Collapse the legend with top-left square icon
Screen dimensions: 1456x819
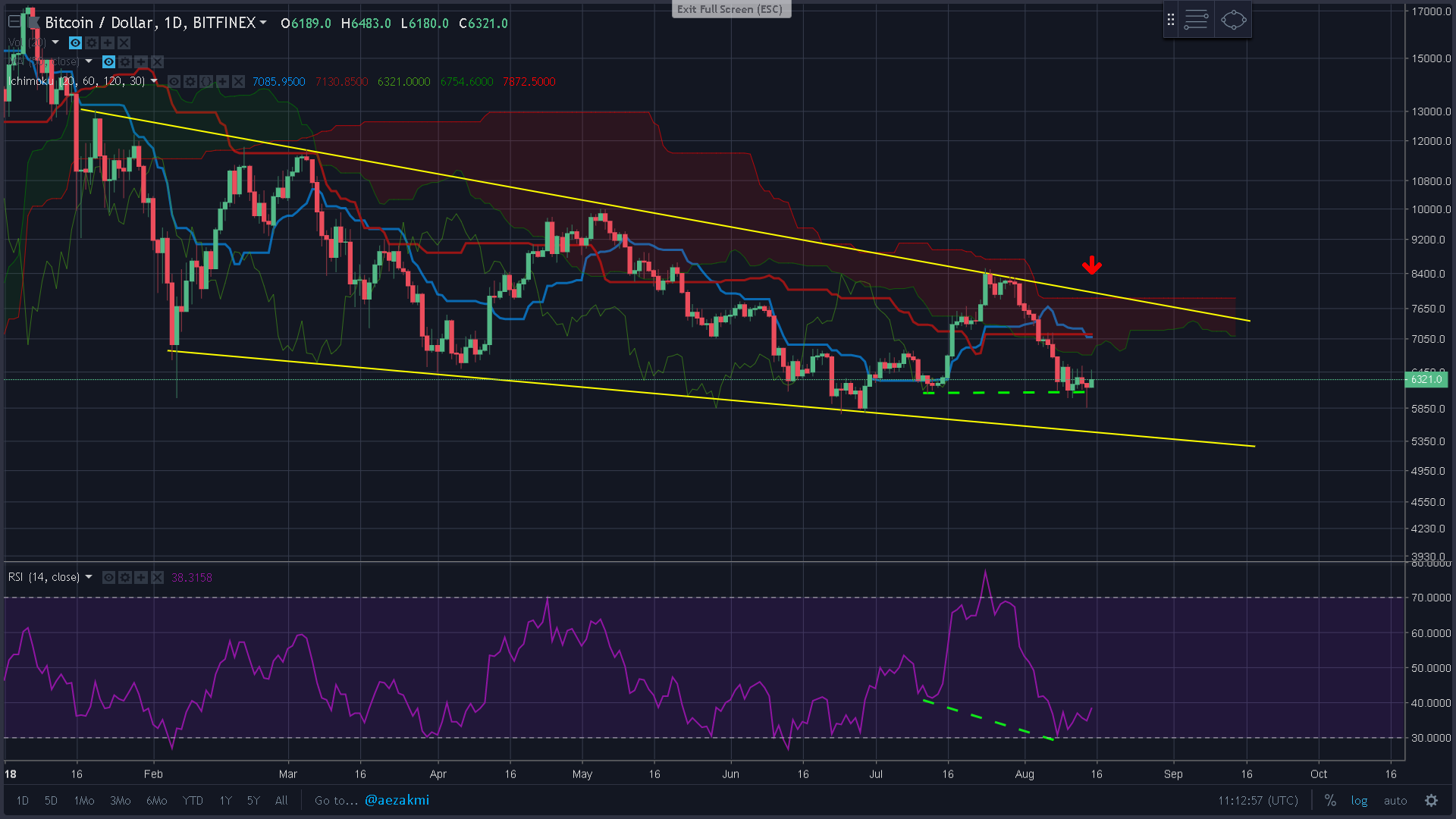14,22
